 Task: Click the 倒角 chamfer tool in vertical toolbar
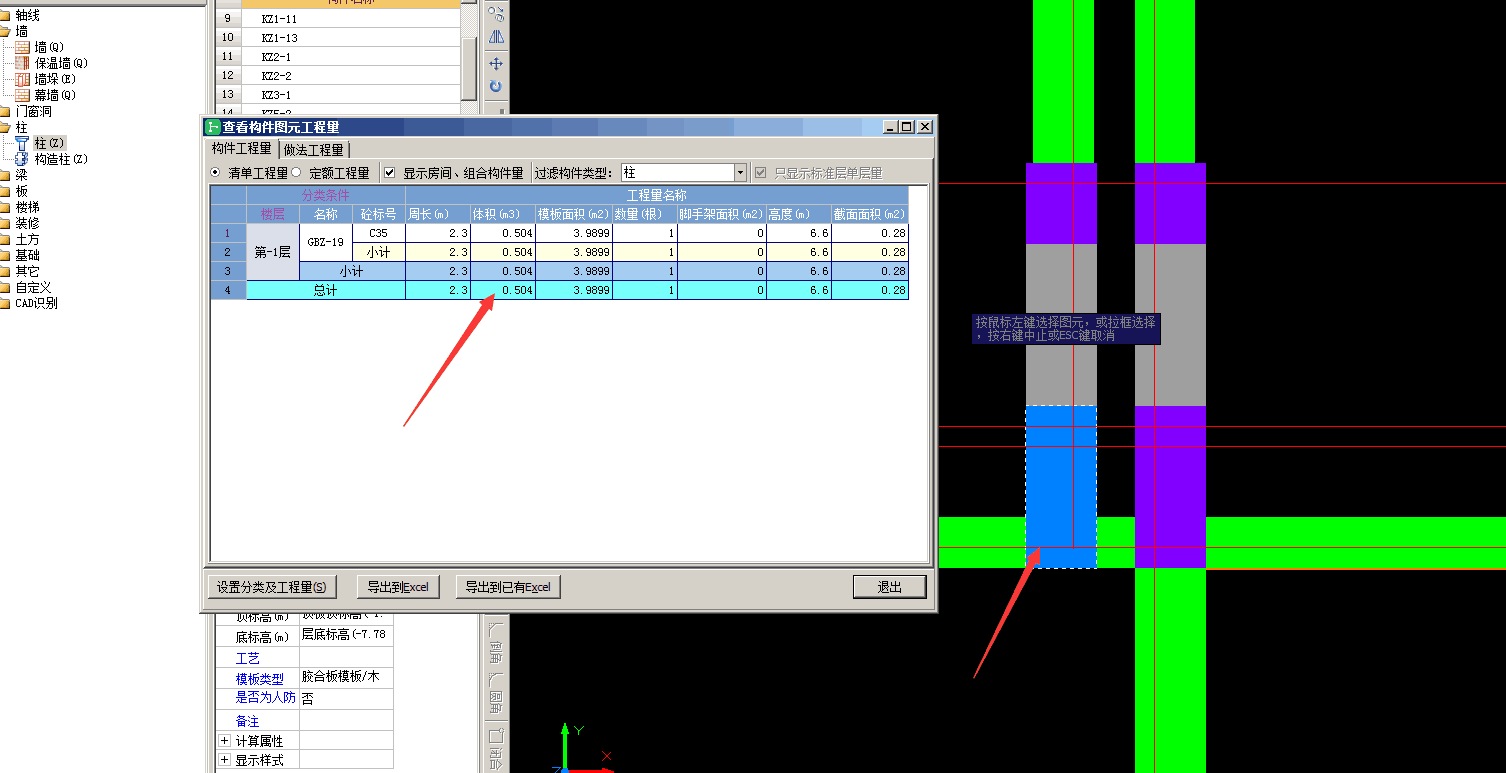click(x=496, y=643)
